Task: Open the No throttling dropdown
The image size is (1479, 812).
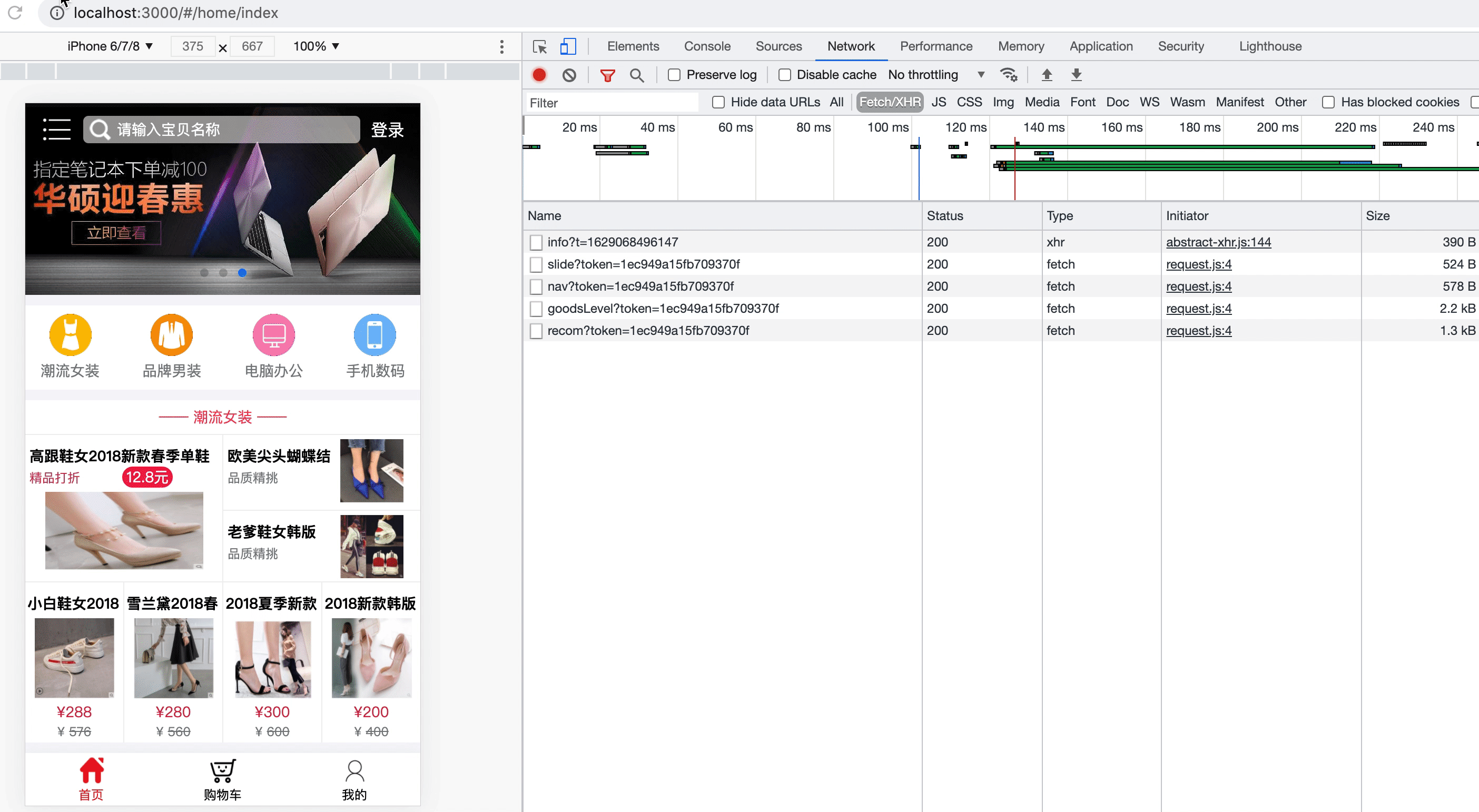Action: coord(936,75)
